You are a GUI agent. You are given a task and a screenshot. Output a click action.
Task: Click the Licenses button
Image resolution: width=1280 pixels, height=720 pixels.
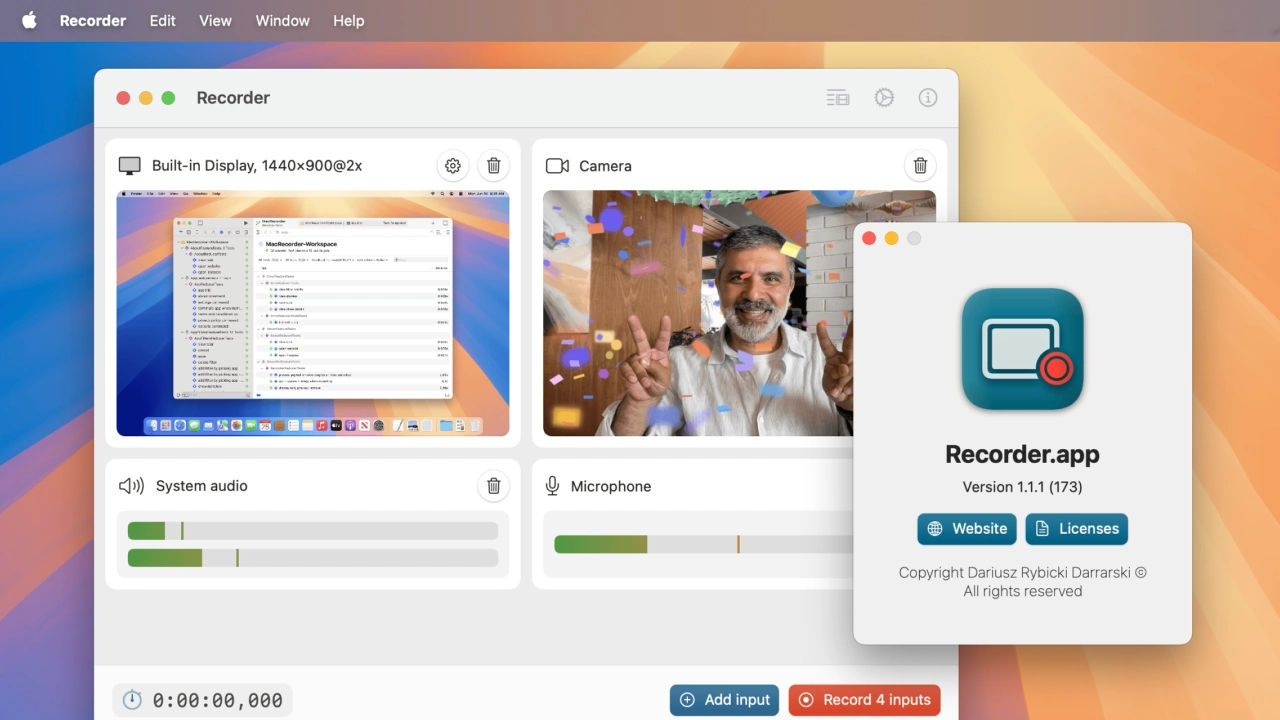click(1076, 529)
